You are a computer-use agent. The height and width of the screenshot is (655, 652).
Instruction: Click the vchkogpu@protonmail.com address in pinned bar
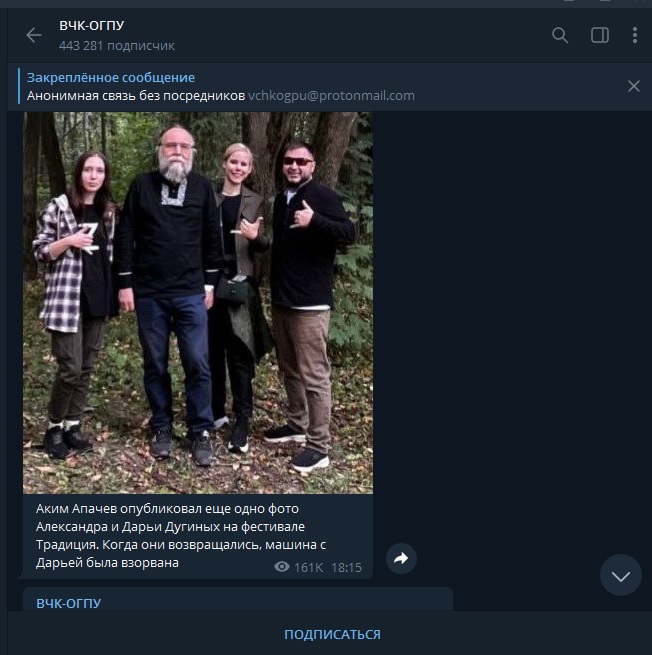tap(331, 96)
